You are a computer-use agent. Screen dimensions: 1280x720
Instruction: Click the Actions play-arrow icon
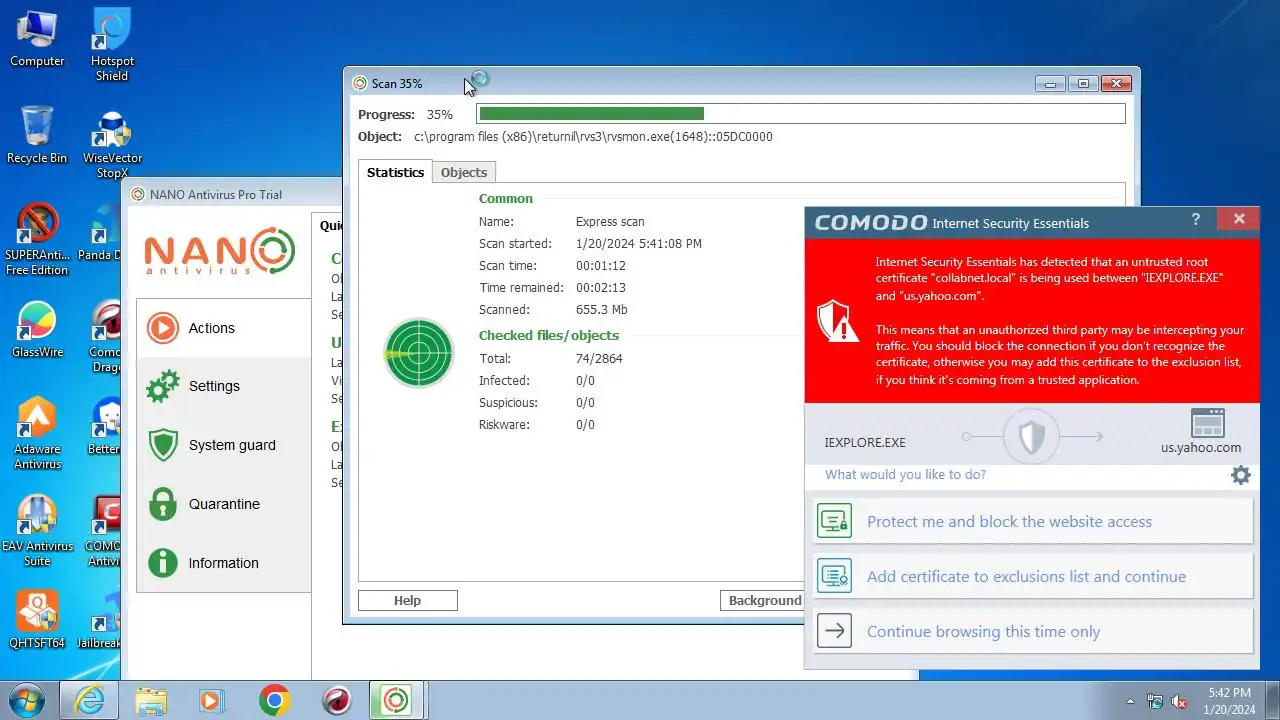click(163, 328)
